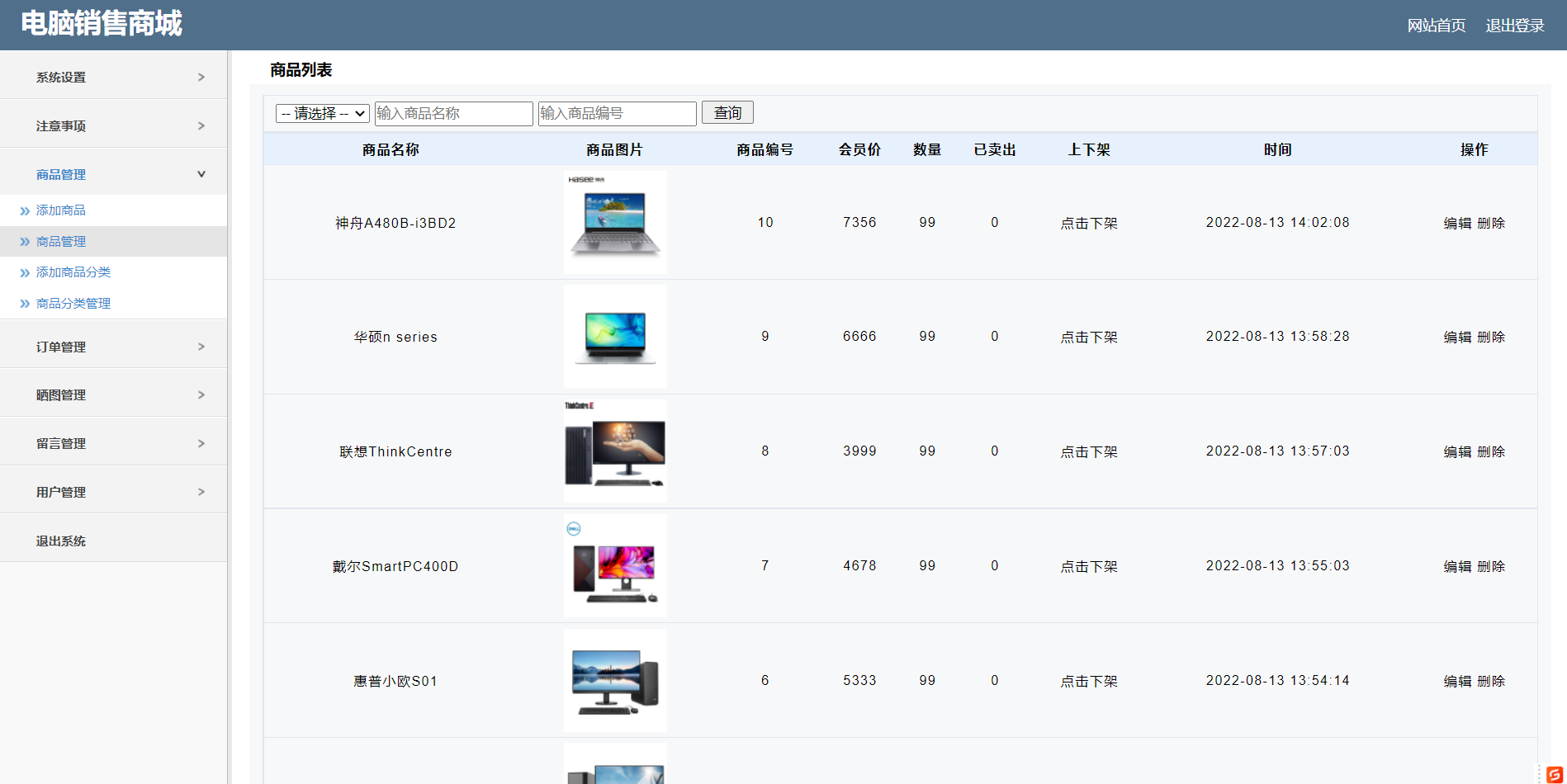1567x784 pixels.
Task: Expand the 系统设置 sidebar menu
Action: [114, 77]
